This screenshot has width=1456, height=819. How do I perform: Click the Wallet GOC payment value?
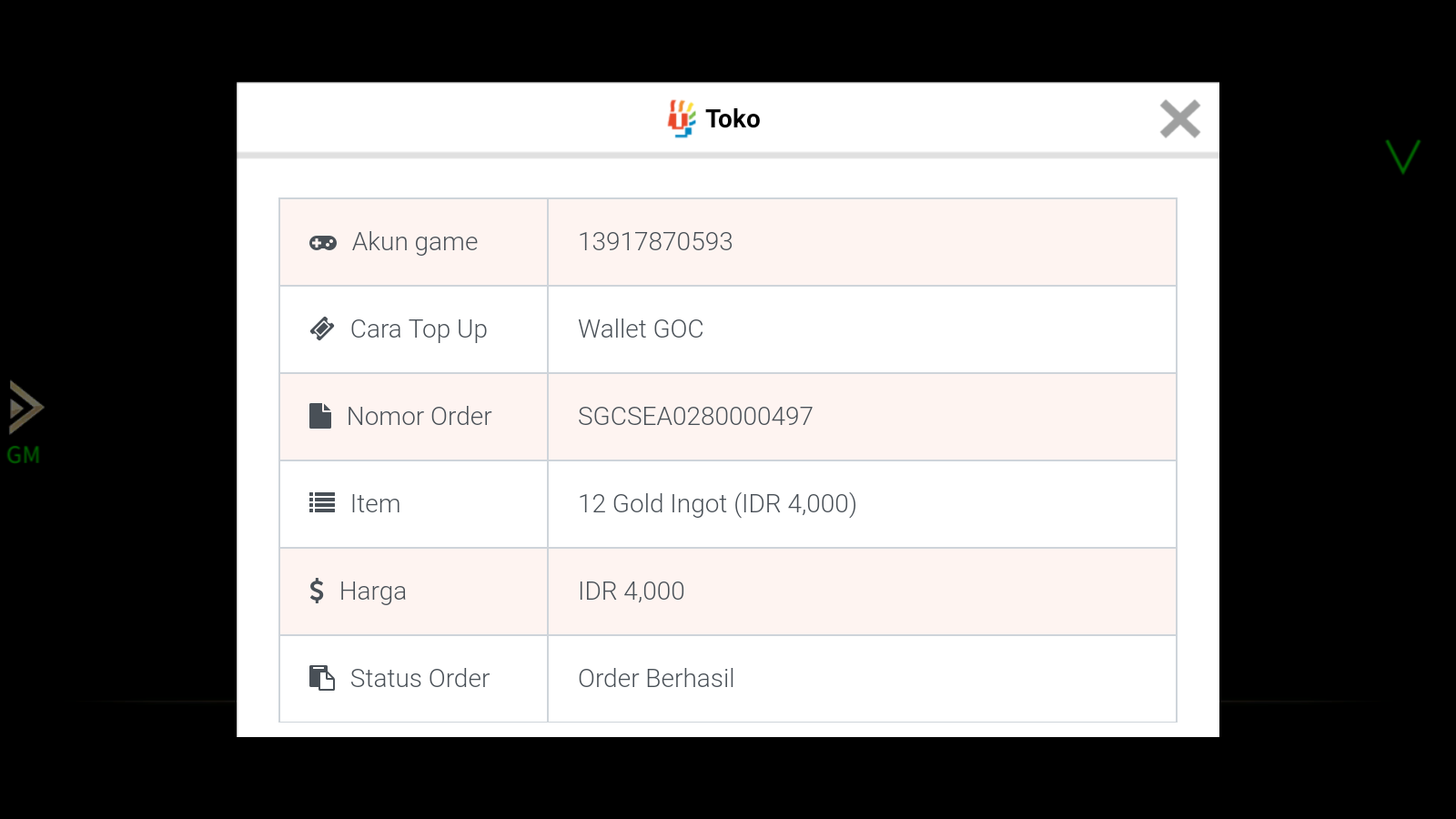click(x=641, y=329)
